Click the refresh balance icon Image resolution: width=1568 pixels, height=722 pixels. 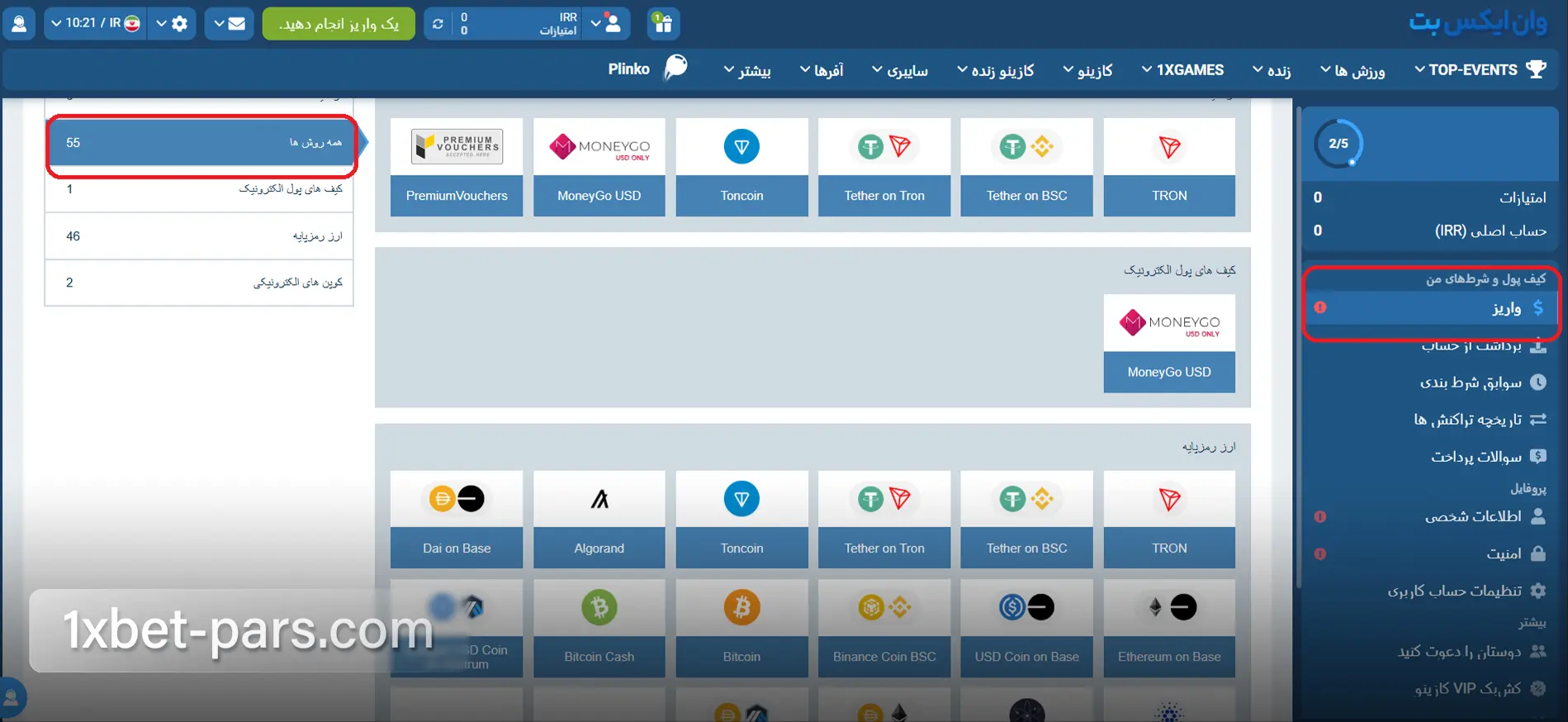pos(438,24)
